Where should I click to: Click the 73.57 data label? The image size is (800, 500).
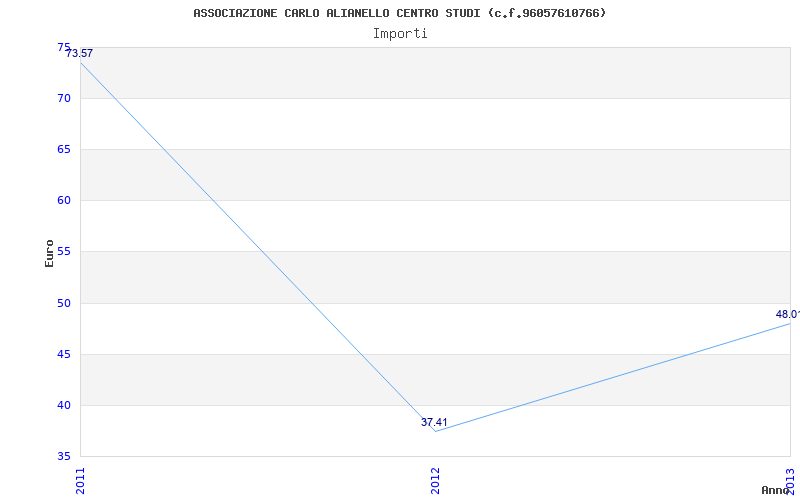(80, 53)
